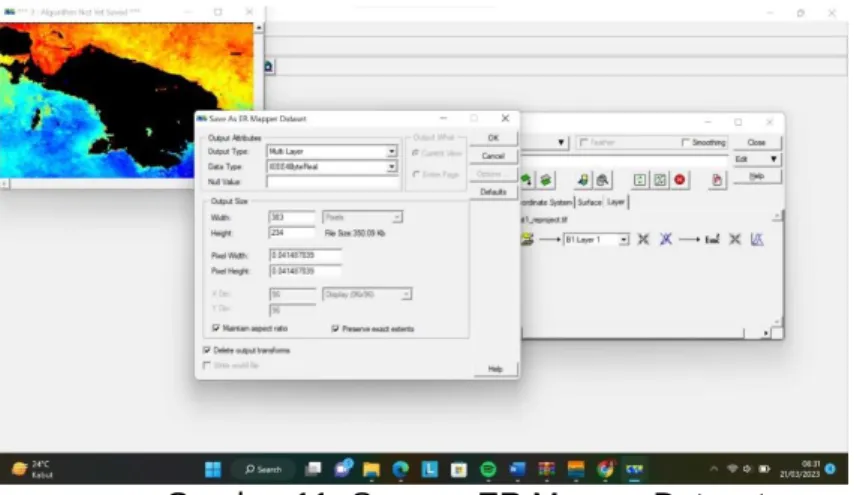Launch Google Chrome from the taskbar
Screen dimensions: 854x495
point(605,469)
